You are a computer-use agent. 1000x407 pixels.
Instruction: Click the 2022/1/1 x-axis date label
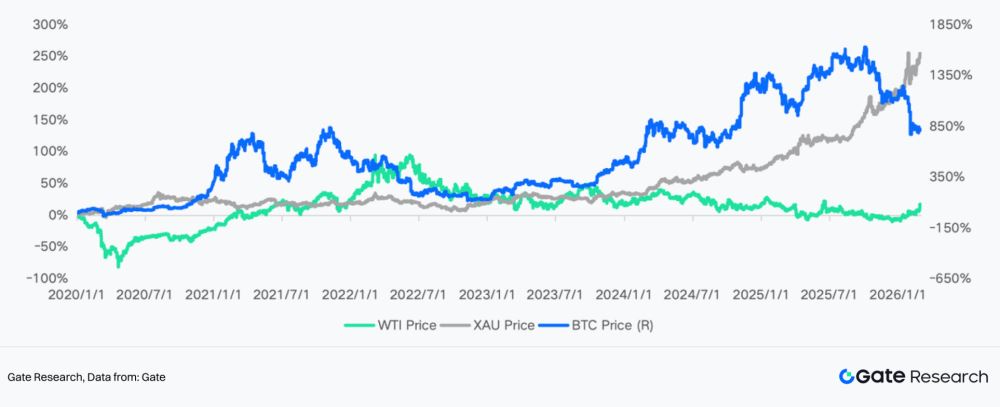[x=350, y=295]
